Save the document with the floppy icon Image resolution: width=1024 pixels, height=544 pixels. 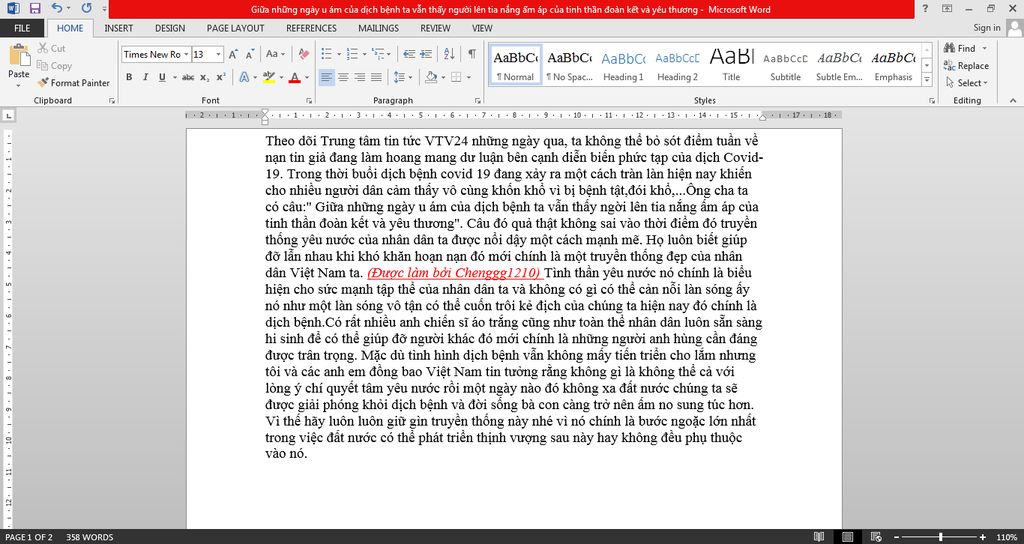35,8
